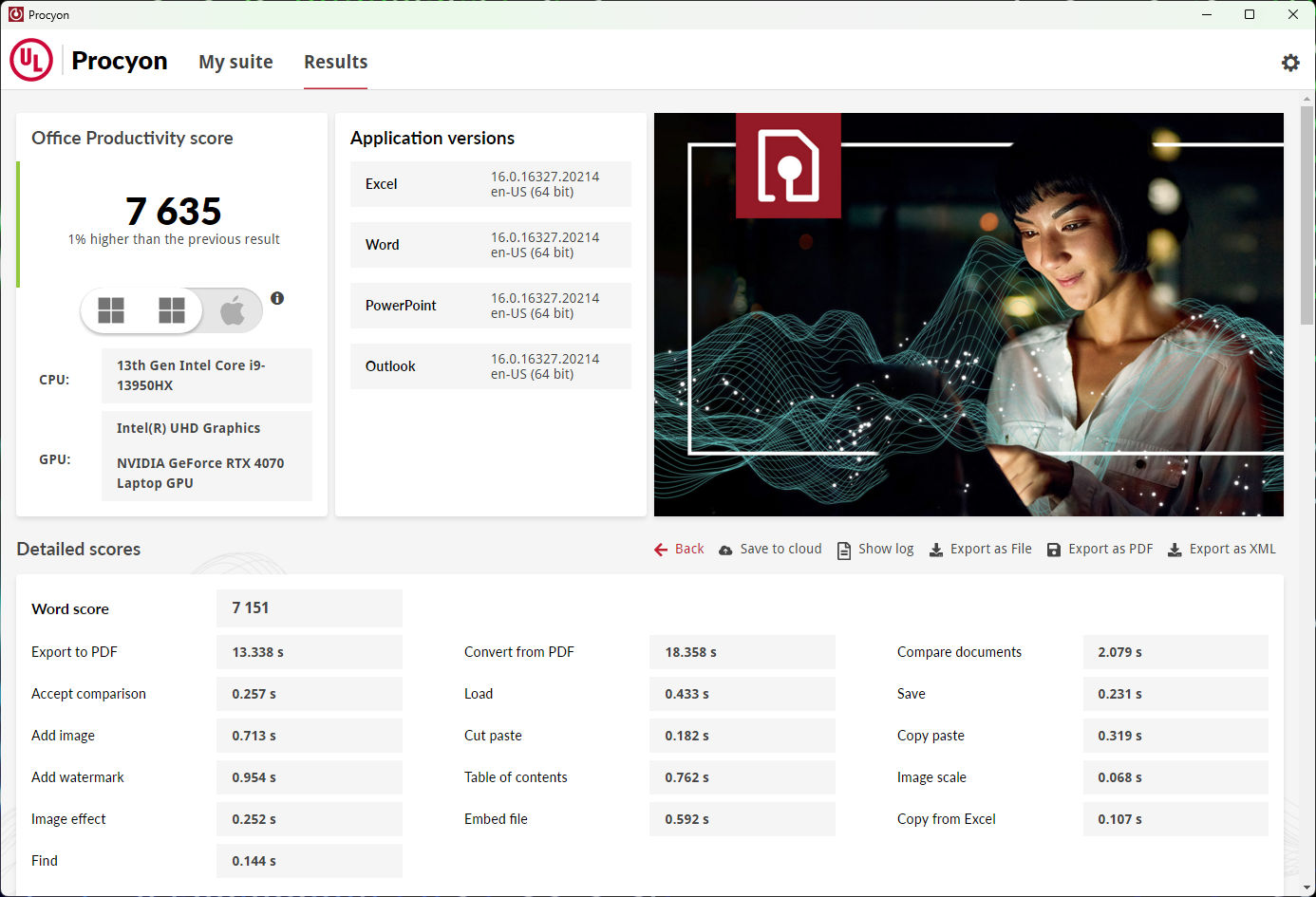This screenshot has height=897, width=1316.
Task: Click the "Copy paste" label
Action: point(931,736)
